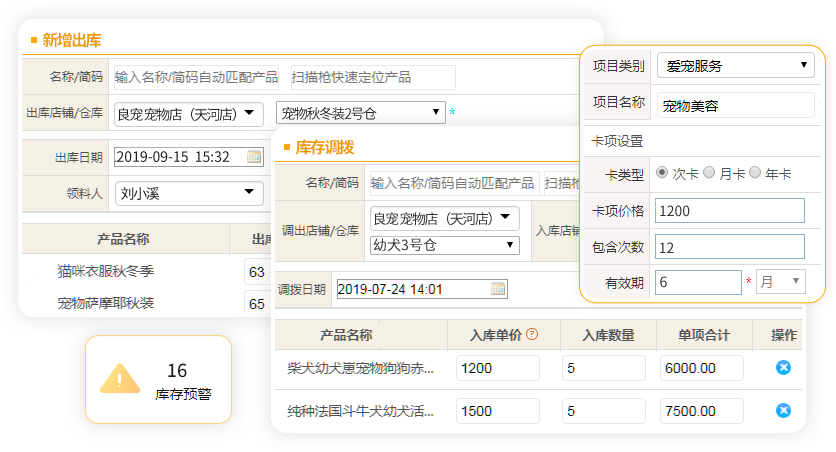Open calendar picker for 调拨日期 field
The height and width of the screenshot is (452, 836).
pyautogui.click(x=498, y=290)
